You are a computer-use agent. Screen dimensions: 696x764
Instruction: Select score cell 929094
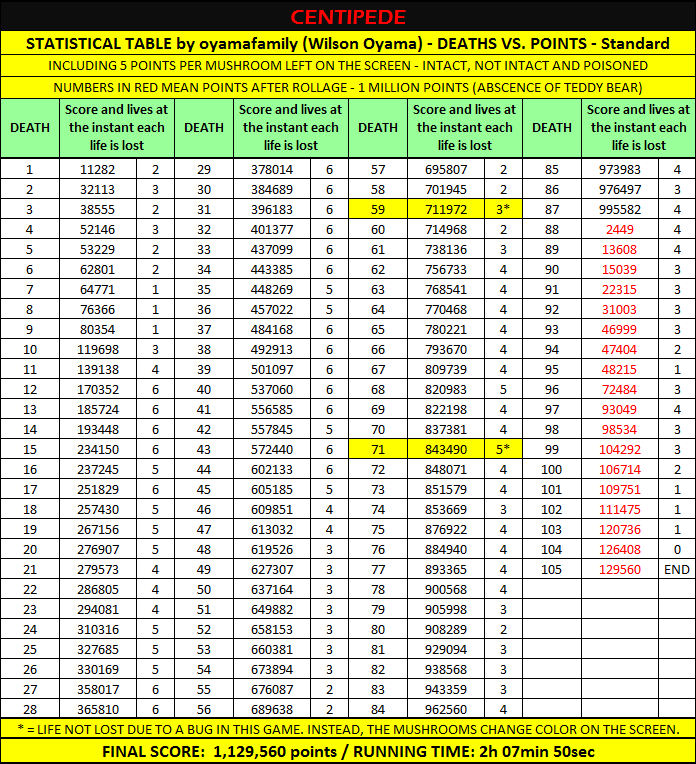click(x=446, y=649)
